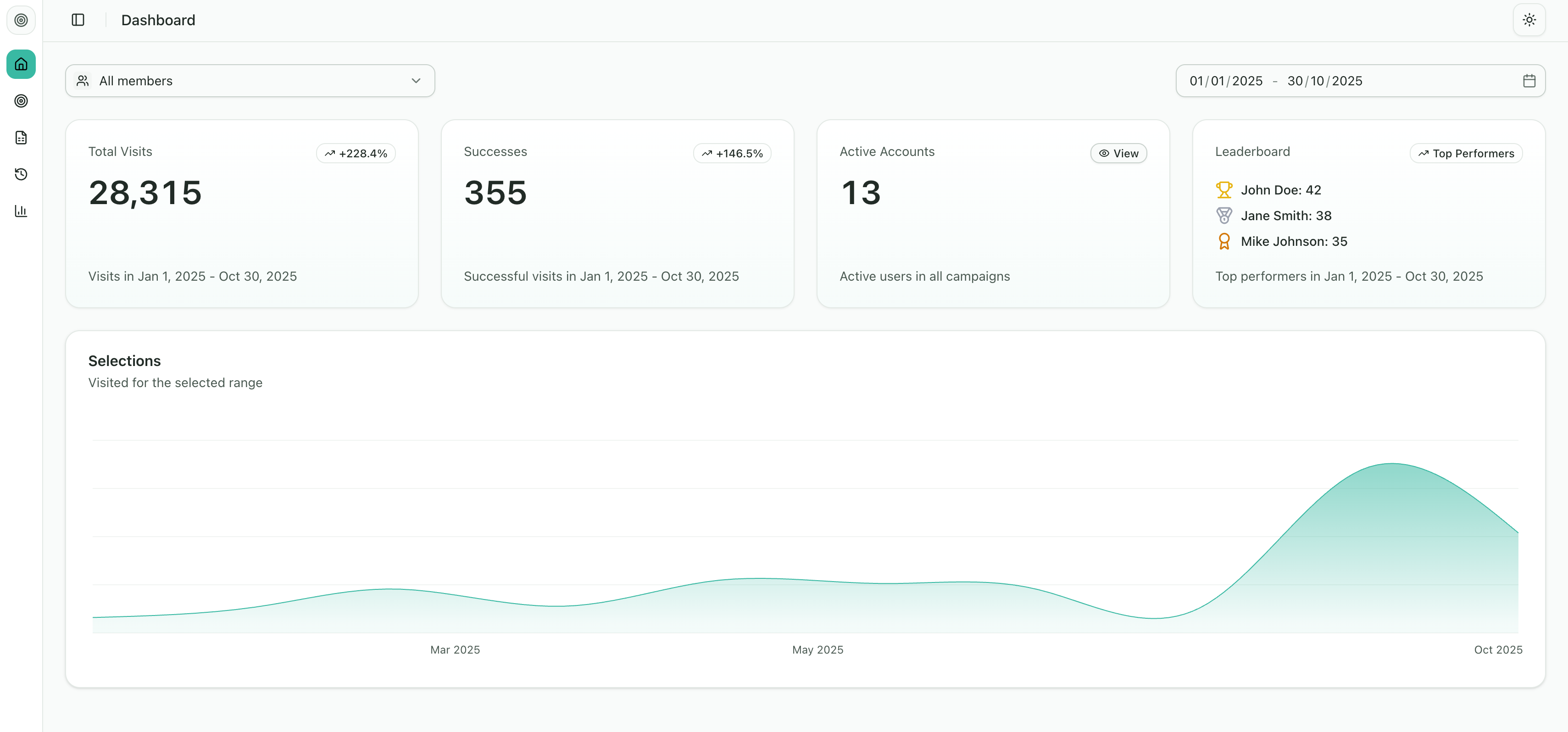Open the Home dashboard sidebar icon
The width and height of the screenshot is (1568, 732).
[21, 64]
